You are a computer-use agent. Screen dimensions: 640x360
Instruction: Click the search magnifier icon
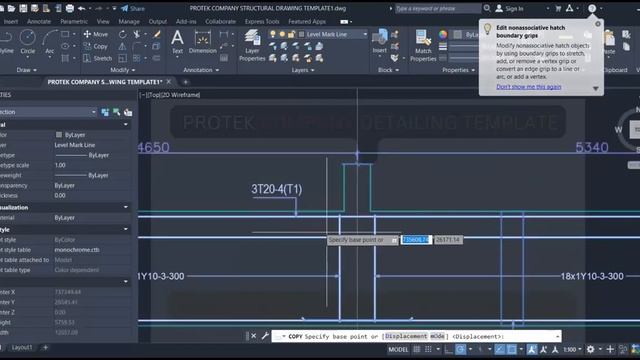click(x=487, y=8)
